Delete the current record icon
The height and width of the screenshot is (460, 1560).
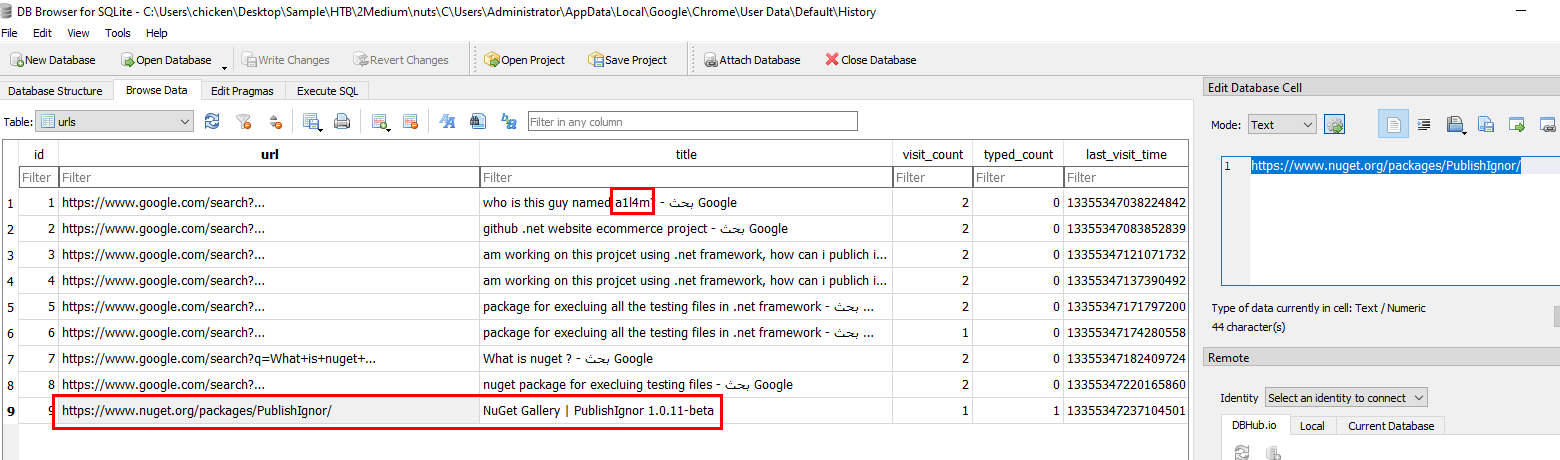click(x=410, y=122)
